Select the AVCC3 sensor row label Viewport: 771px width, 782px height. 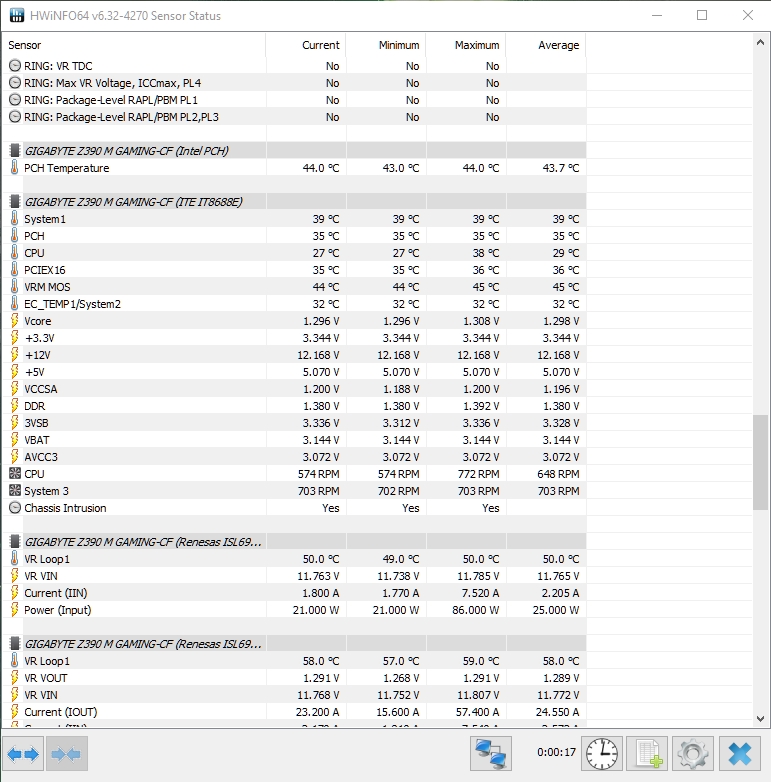(41, 457)
